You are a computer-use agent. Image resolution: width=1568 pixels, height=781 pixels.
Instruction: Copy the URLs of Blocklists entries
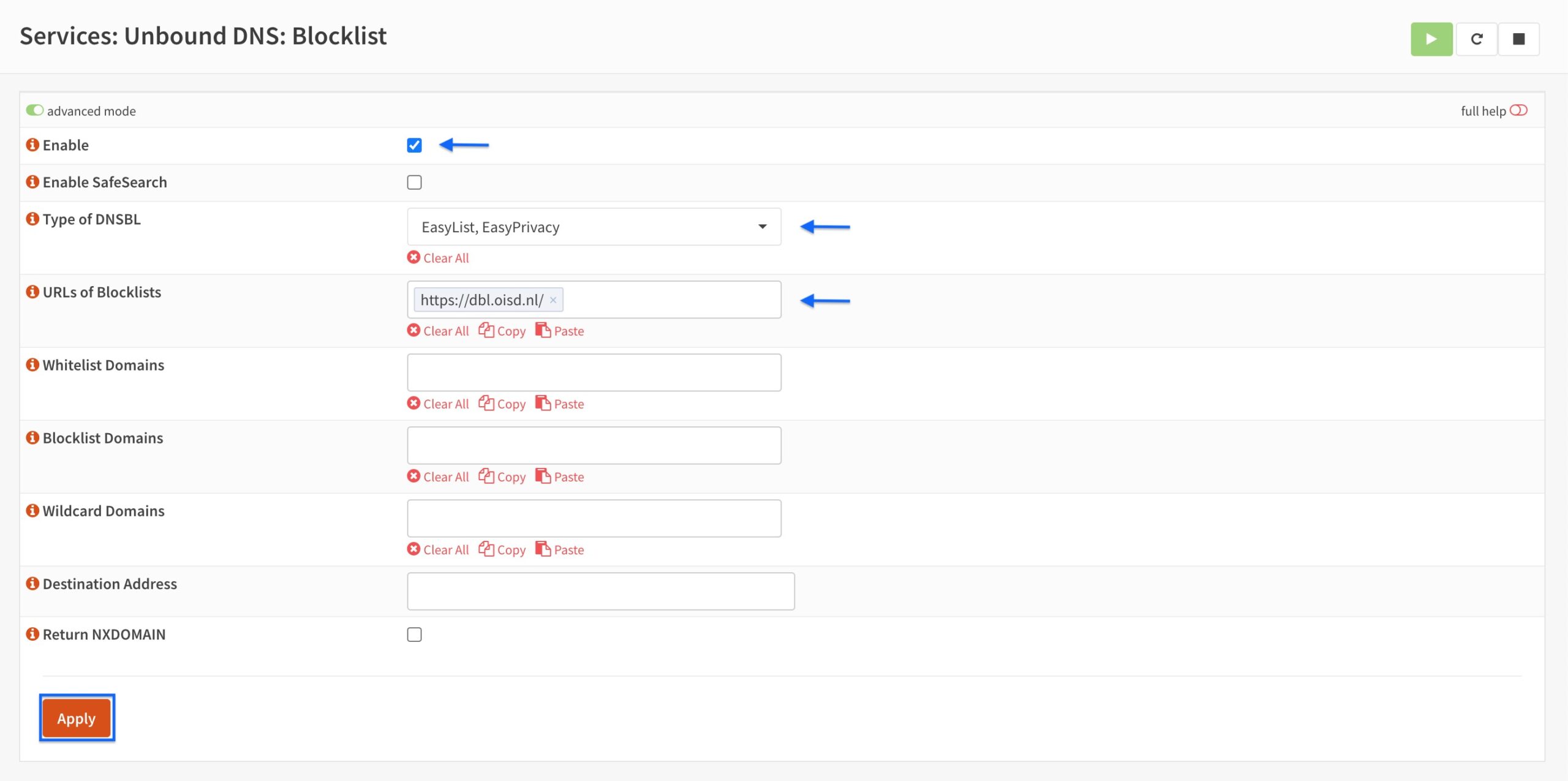pos(502,331)
